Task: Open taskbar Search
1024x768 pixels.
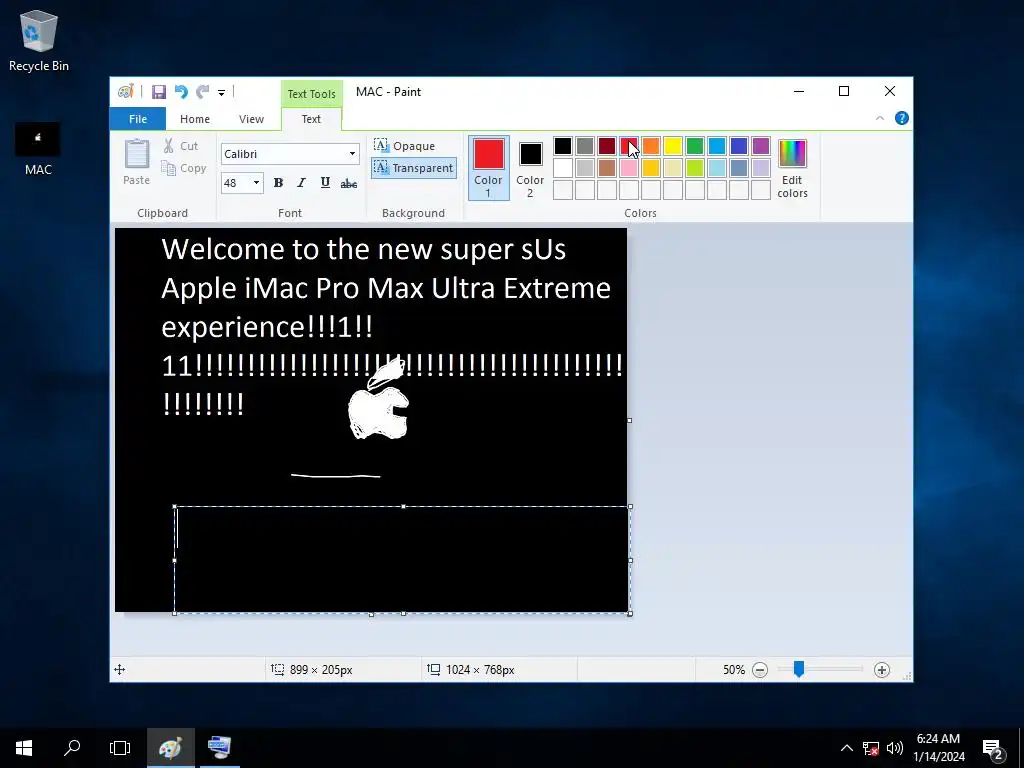Action: 72,748
